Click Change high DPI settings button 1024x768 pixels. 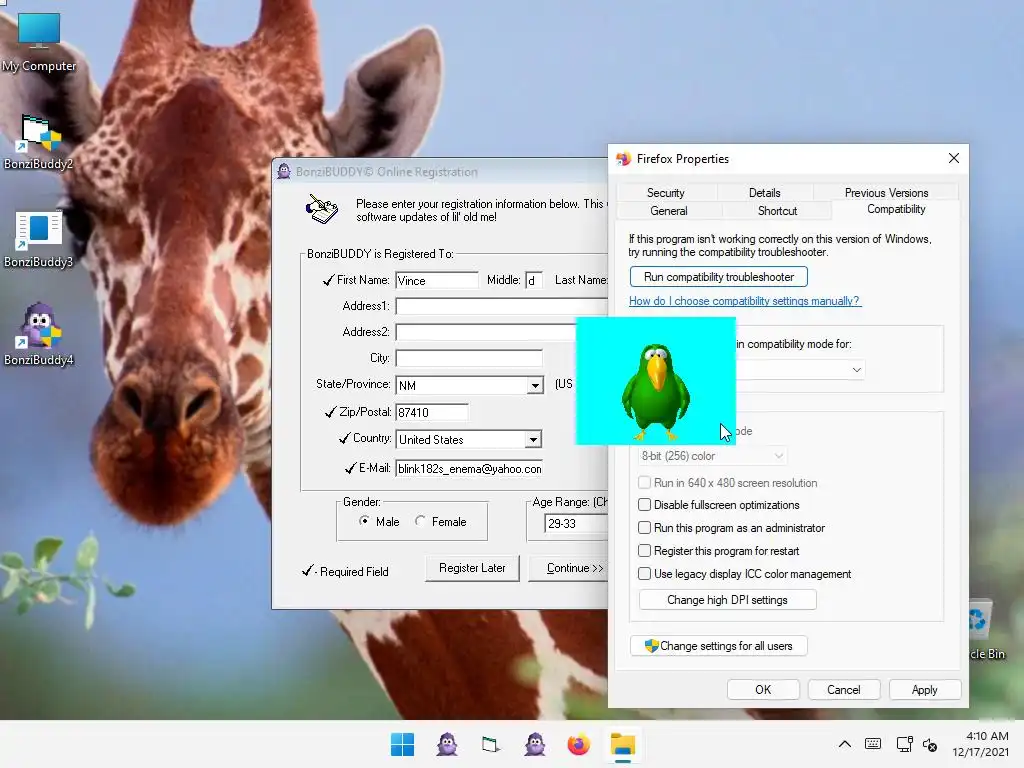pyautogui.click(x=728, y=600)
